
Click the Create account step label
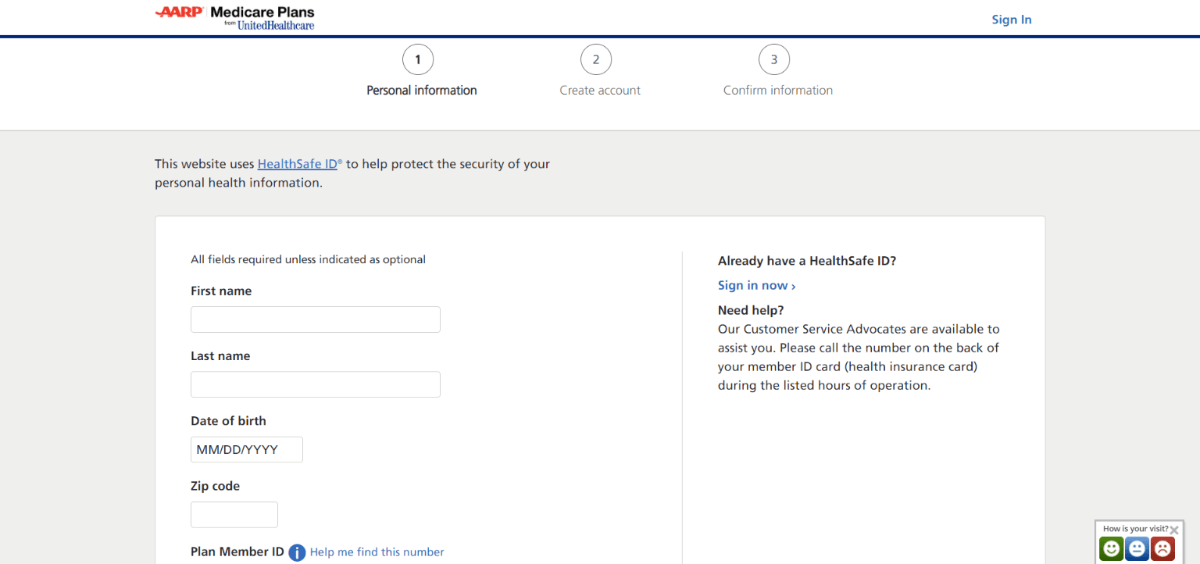(600, 90)
